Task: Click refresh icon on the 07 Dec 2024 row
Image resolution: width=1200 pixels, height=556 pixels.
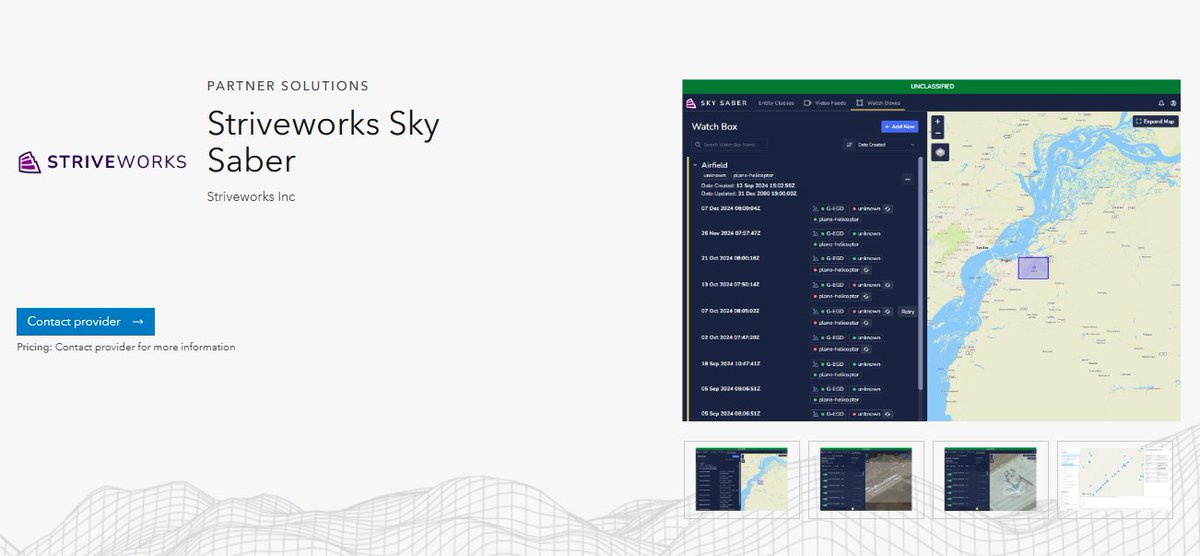Action: 888,208
